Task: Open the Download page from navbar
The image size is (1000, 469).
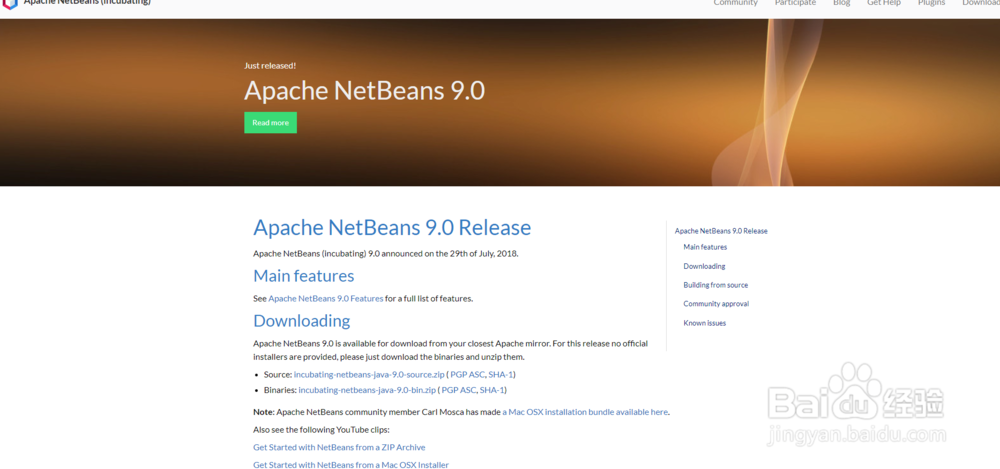Action: [x=981, y=3]
